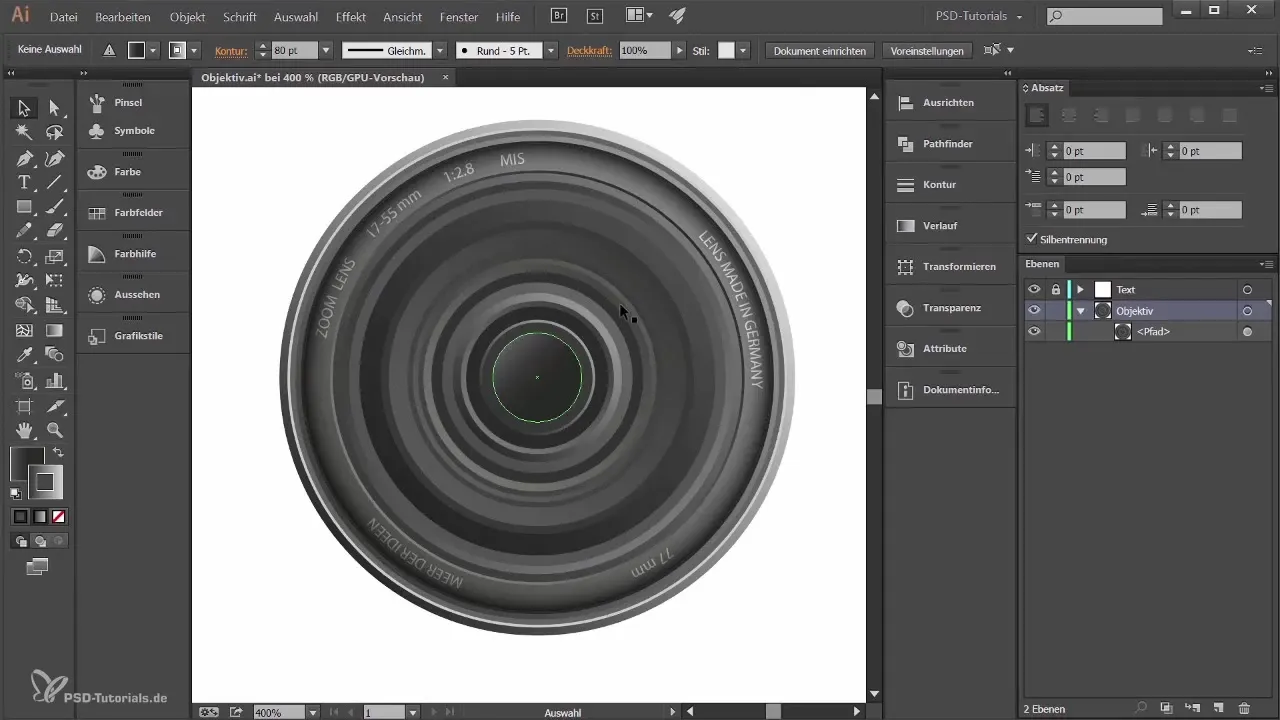This screenshot has width=1280, height=720.
Task: Open the 400% zoom level dropdown
Action: point(313,712)
